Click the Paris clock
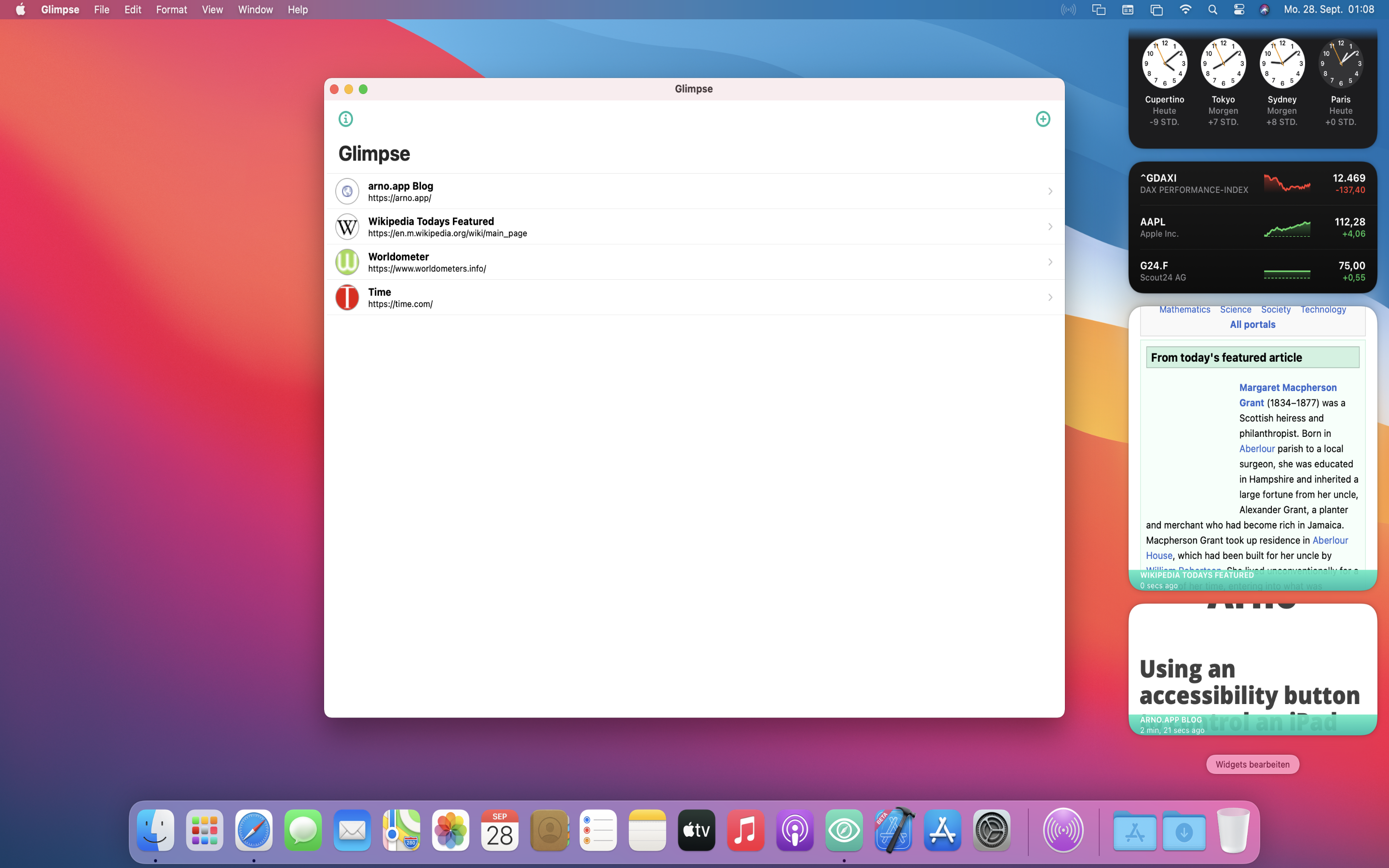Viewport: 1389px width, 868px height. pos(1341,63)
